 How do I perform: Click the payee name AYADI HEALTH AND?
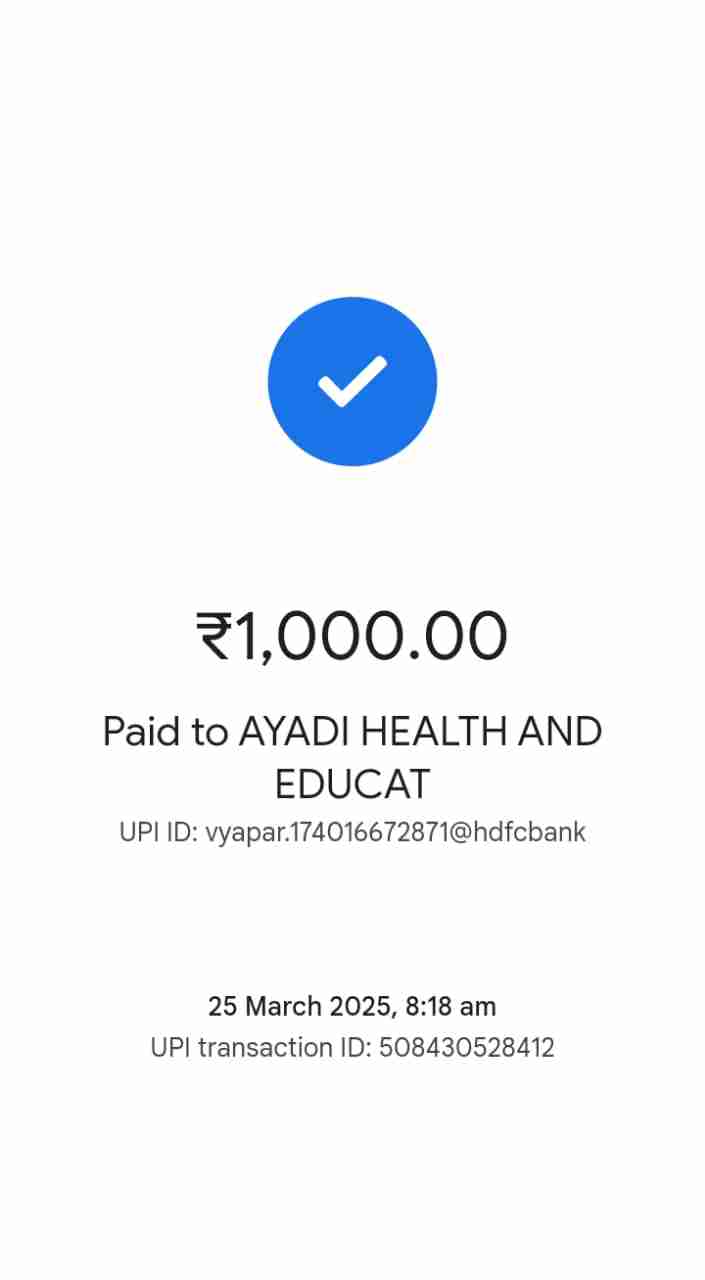coord(420,732)
